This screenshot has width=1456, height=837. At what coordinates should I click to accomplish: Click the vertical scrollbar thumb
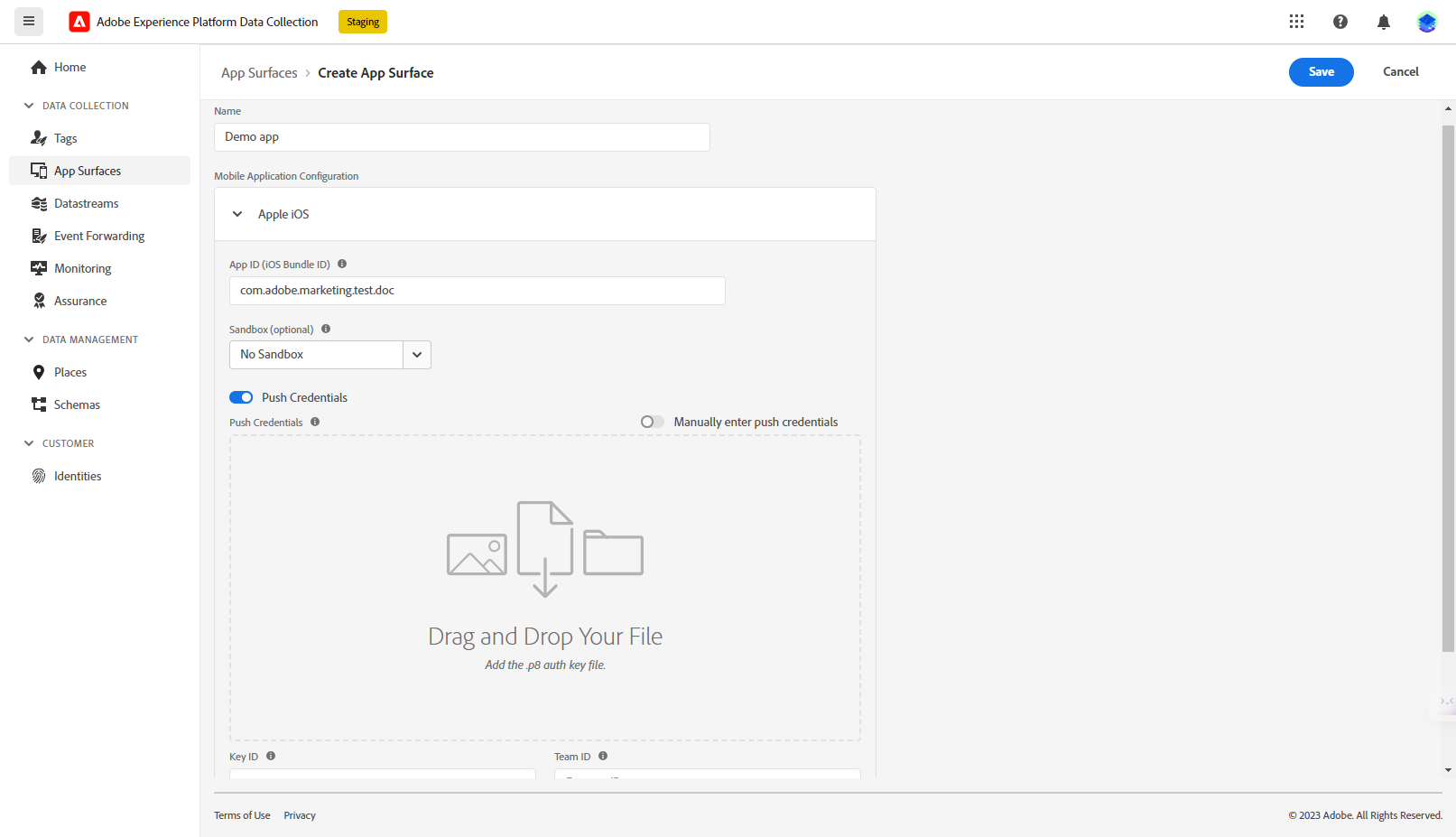[x=1448, y=388]
